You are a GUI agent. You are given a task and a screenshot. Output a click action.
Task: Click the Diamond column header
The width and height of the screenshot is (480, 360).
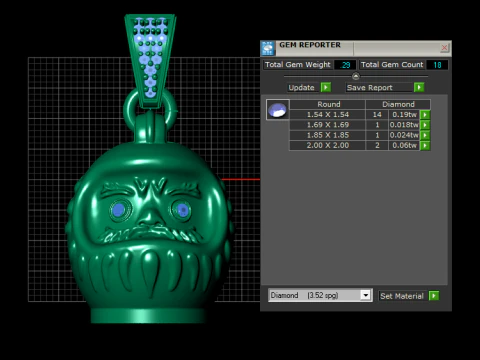[398, 104]
